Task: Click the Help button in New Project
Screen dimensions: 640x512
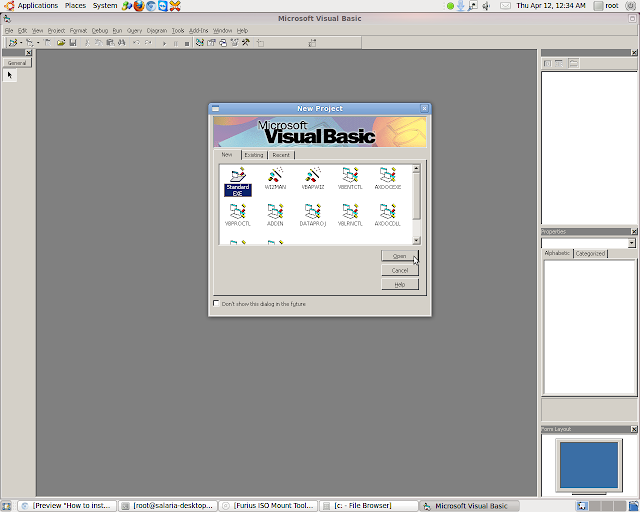Action: click(400, 285)
